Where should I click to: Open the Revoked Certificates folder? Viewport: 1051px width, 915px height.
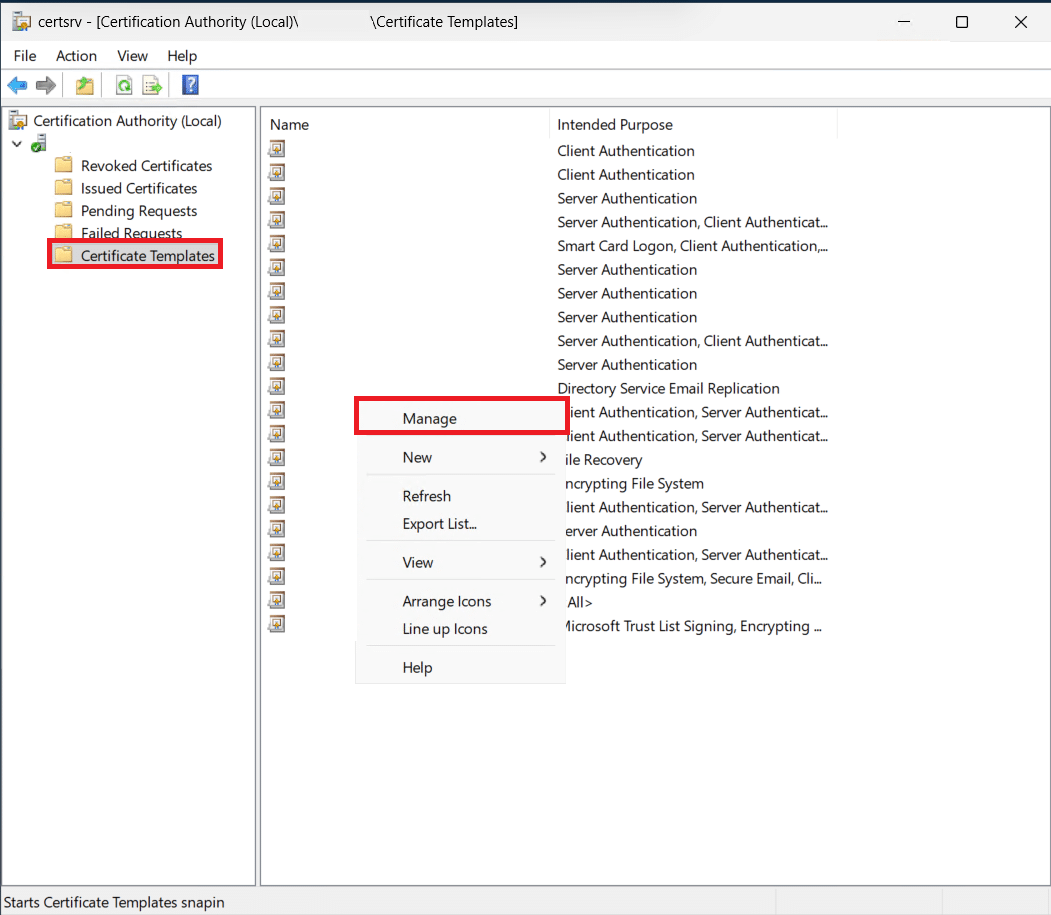click(146, 166)
